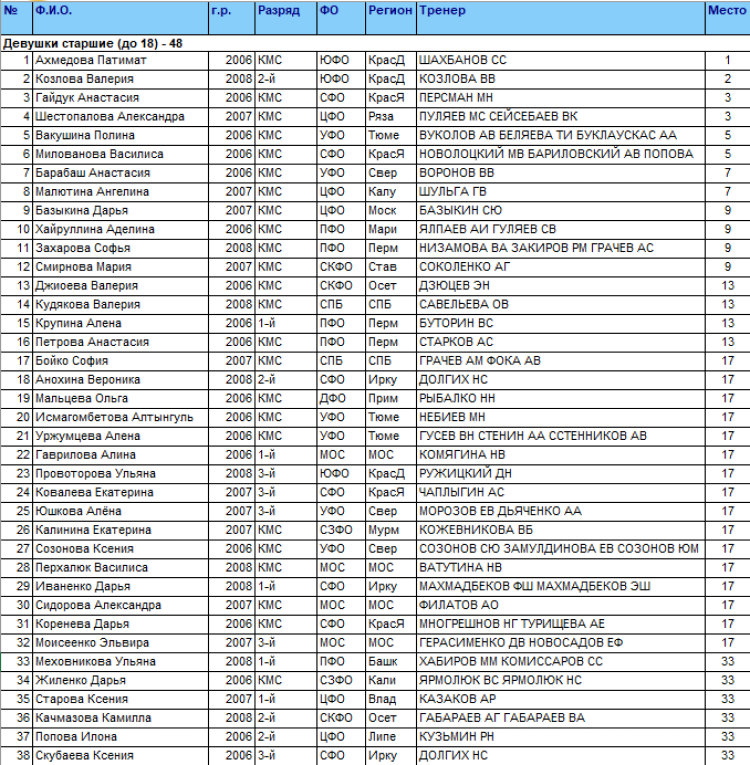Select the name cell Исмагомбетова Алтынгуль
This screenshot has width=750, height=765.
[114, 417]
